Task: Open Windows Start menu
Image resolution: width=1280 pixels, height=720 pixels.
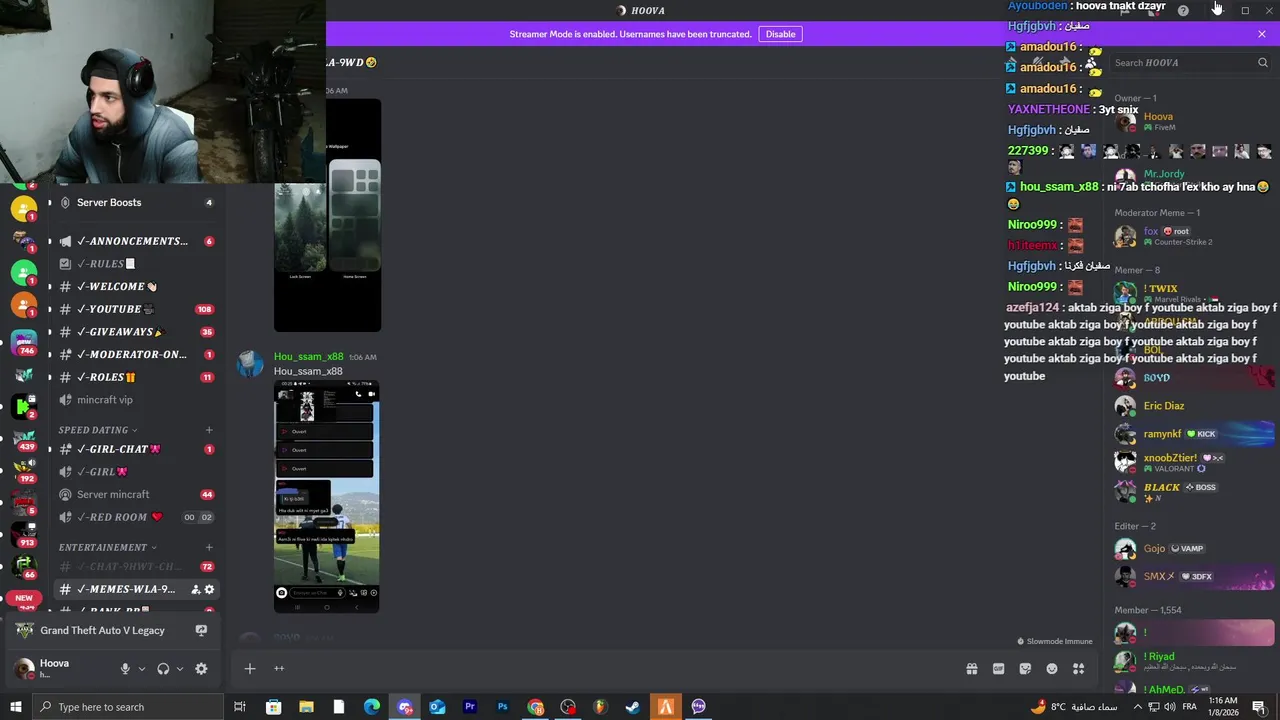Action: click(15, 707)
